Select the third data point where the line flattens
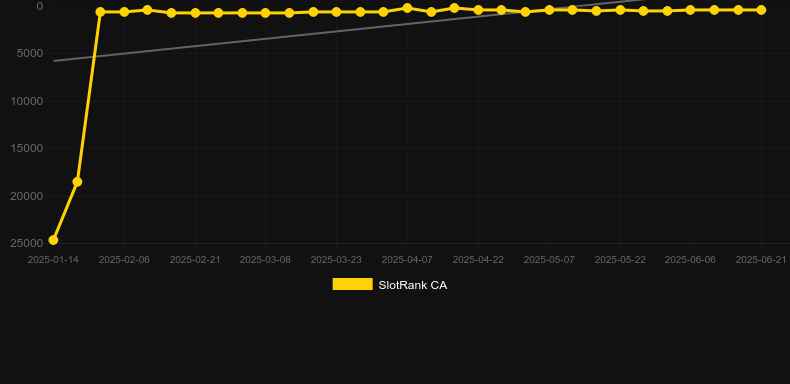This screenshot has height=384, width=790. pyautogui.click(x=100, y=12)
